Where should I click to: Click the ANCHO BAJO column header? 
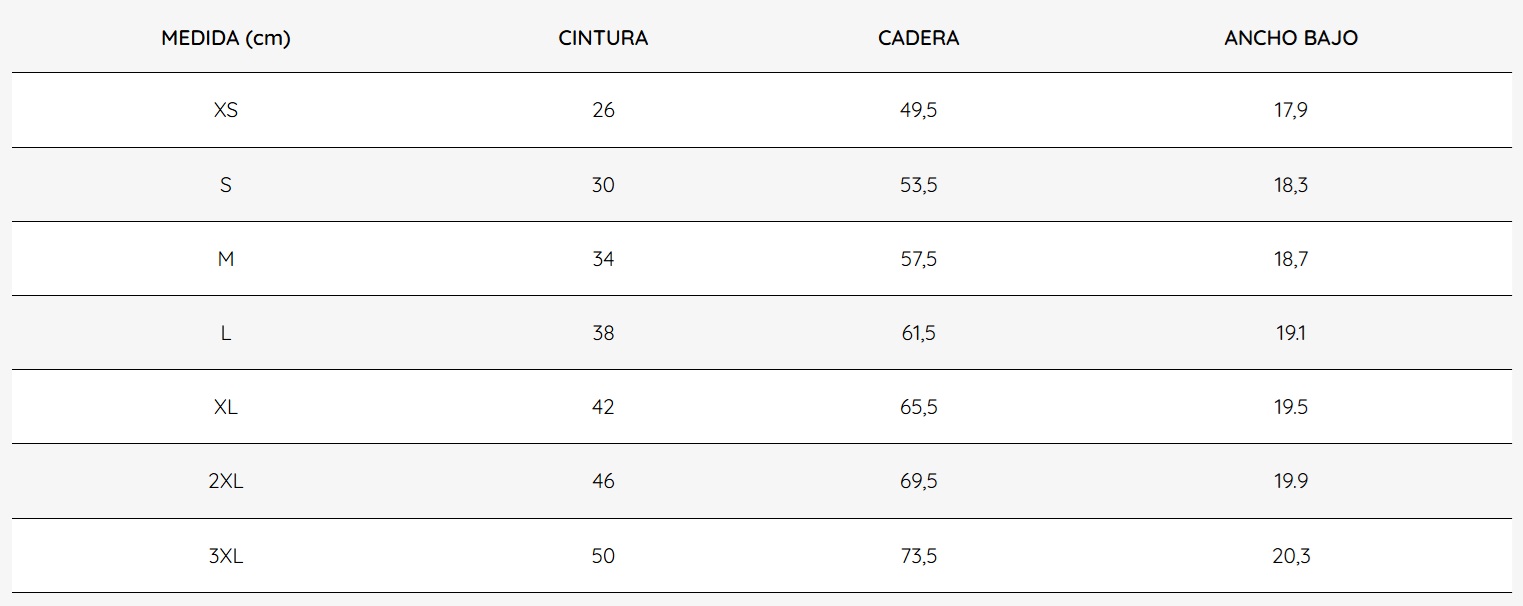(1290, 39)
